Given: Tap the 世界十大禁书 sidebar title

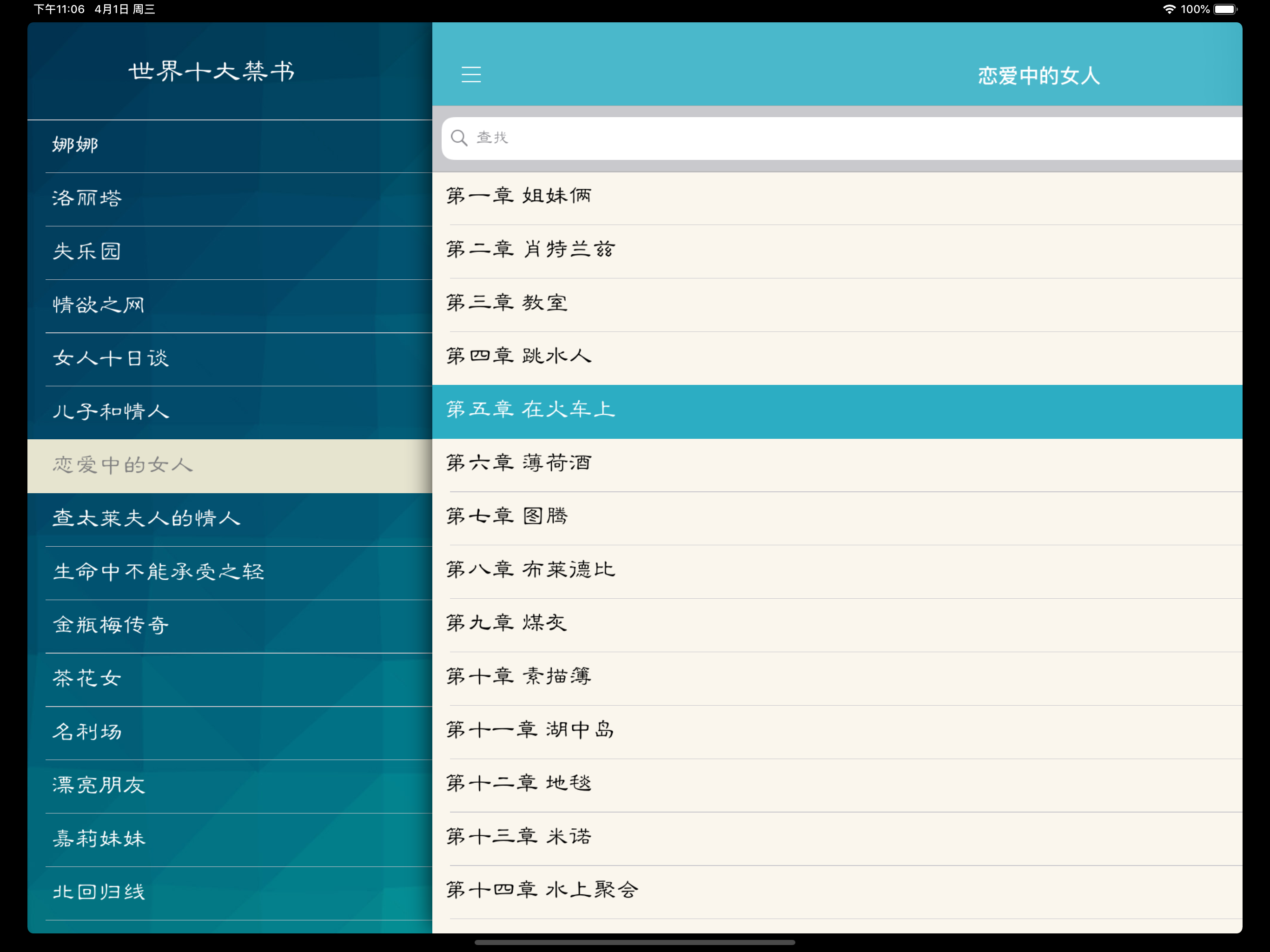Looking at the screenshot, I should click(212, 72).
